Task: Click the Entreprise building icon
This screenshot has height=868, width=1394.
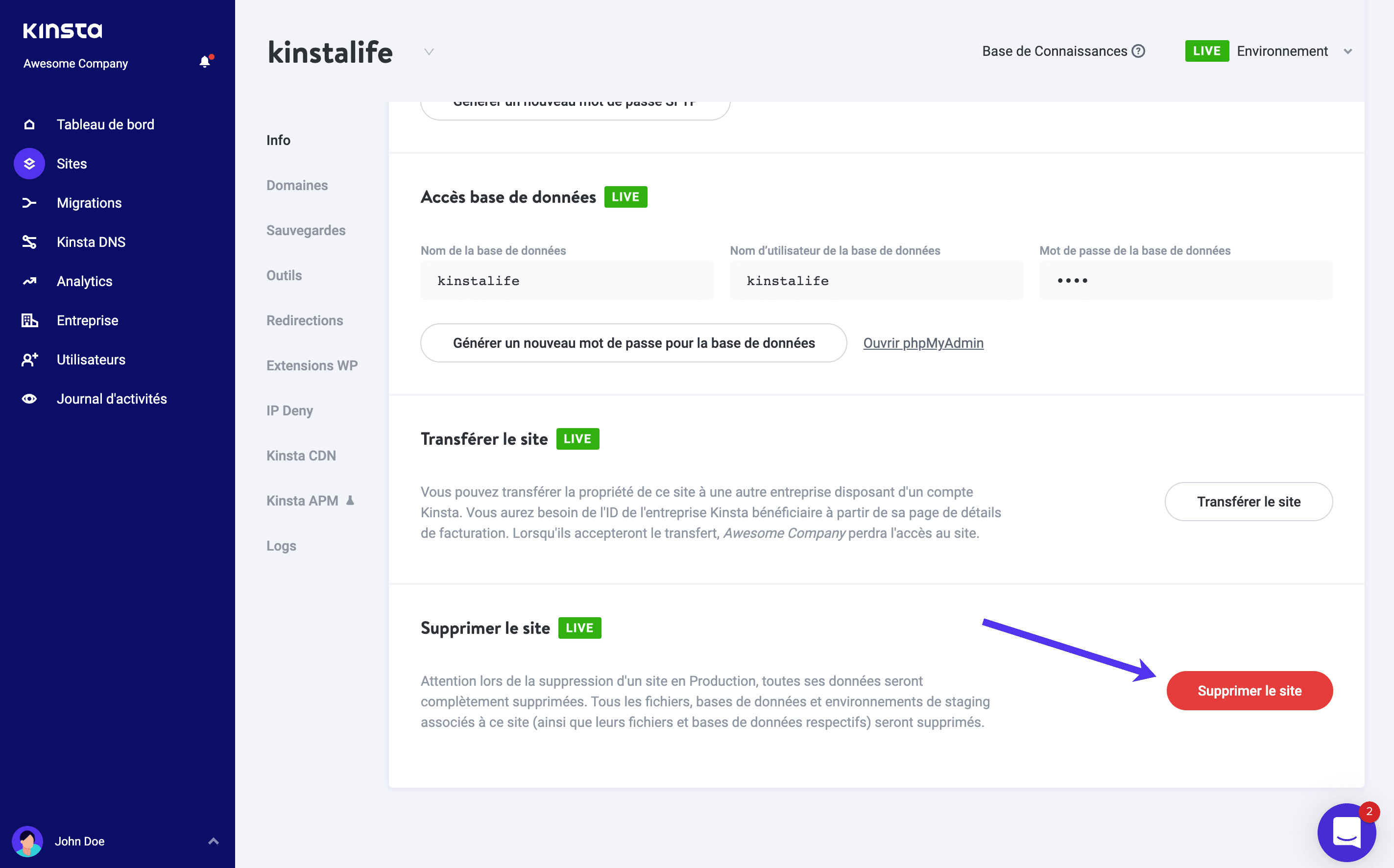Action: tap(29, 320)
